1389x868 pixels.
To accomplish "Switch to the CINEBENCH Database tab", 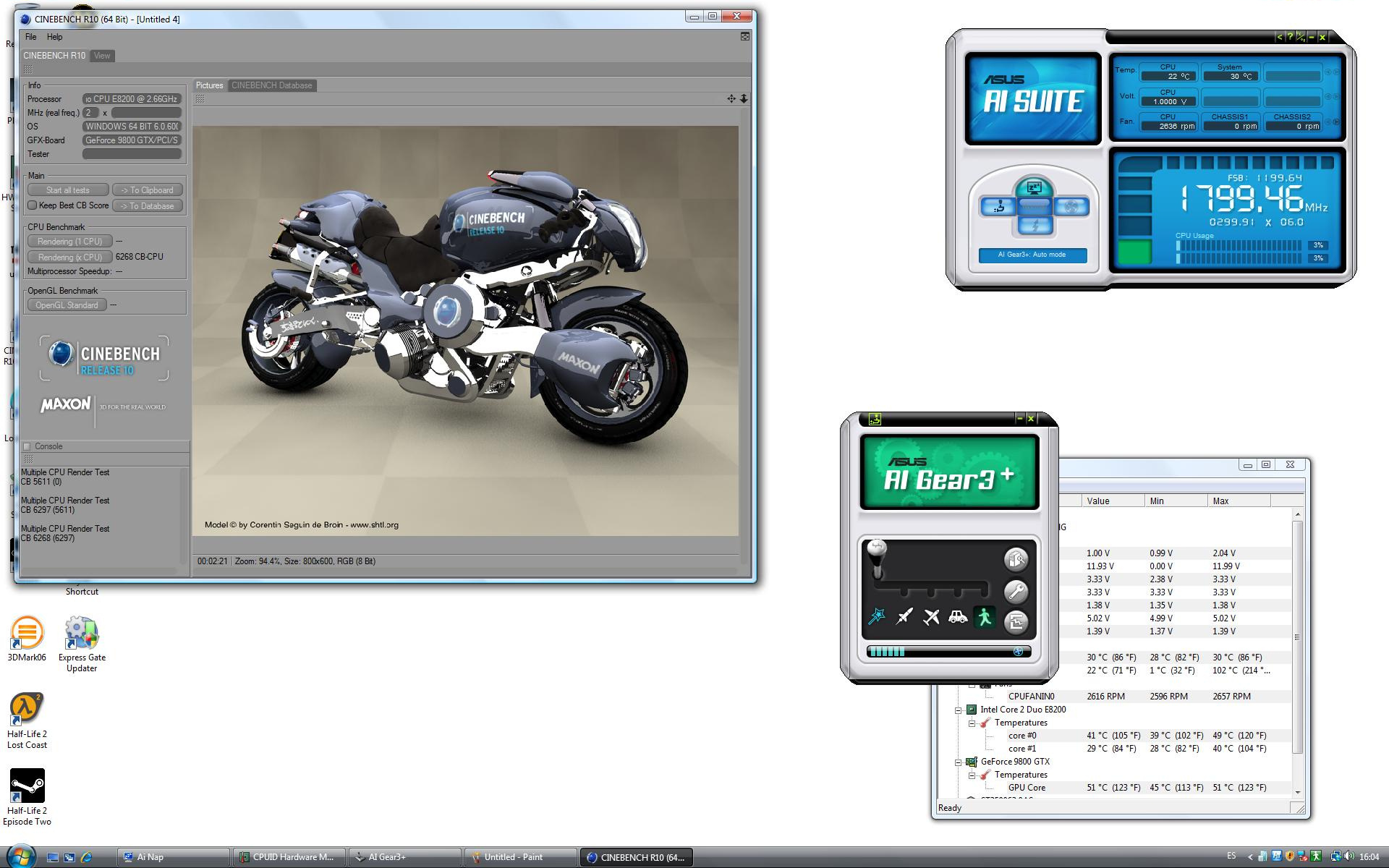I will coord(271,85).
